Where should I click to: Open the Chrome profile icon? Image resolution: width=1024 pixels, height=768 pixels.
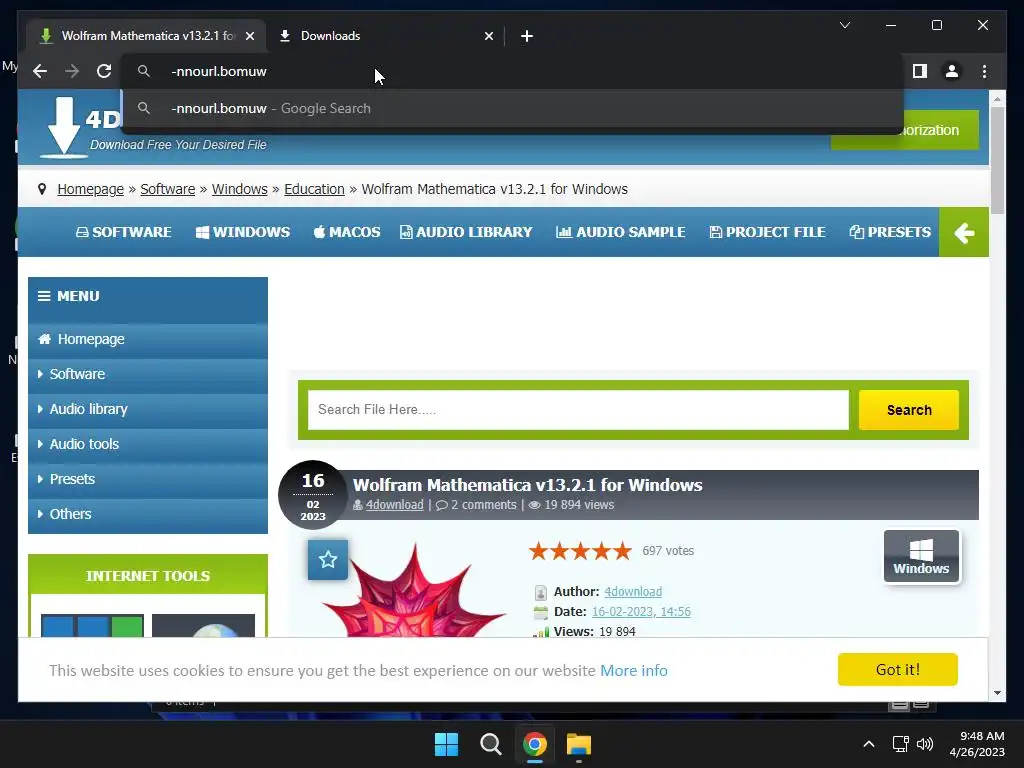click(x=952, y=71)
